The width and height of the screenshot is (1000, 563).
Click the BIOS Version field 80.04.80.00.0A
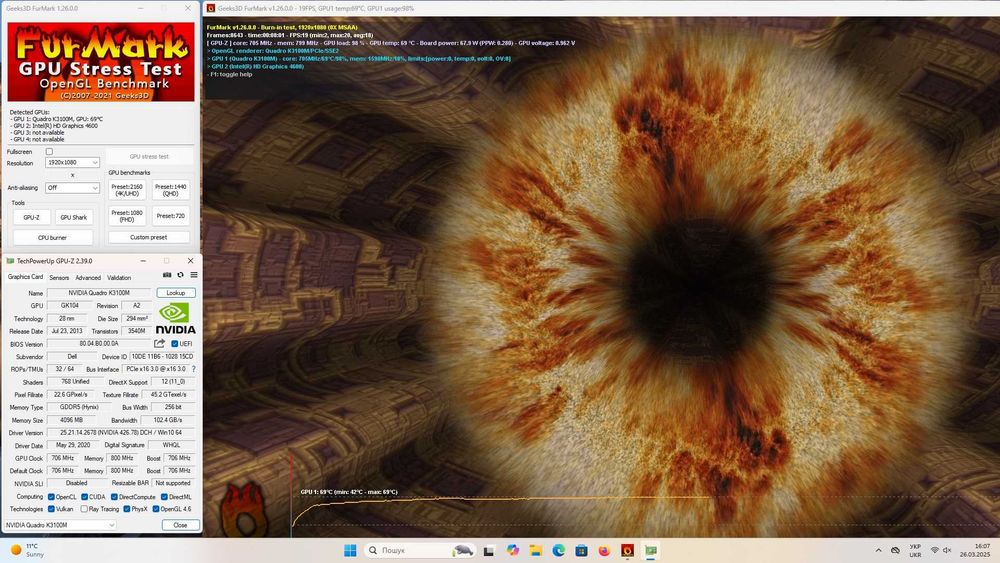tap(99, 344)
